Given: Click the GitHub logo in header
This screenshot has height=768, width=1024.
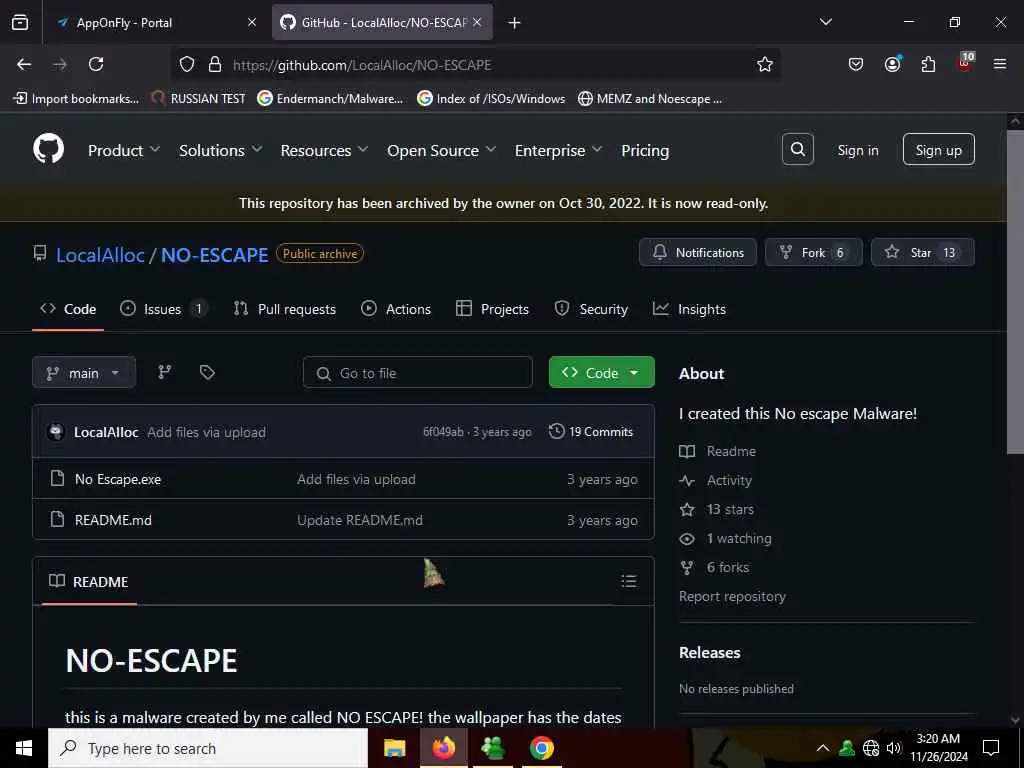Looking at the screenshot, I should 49,150.
